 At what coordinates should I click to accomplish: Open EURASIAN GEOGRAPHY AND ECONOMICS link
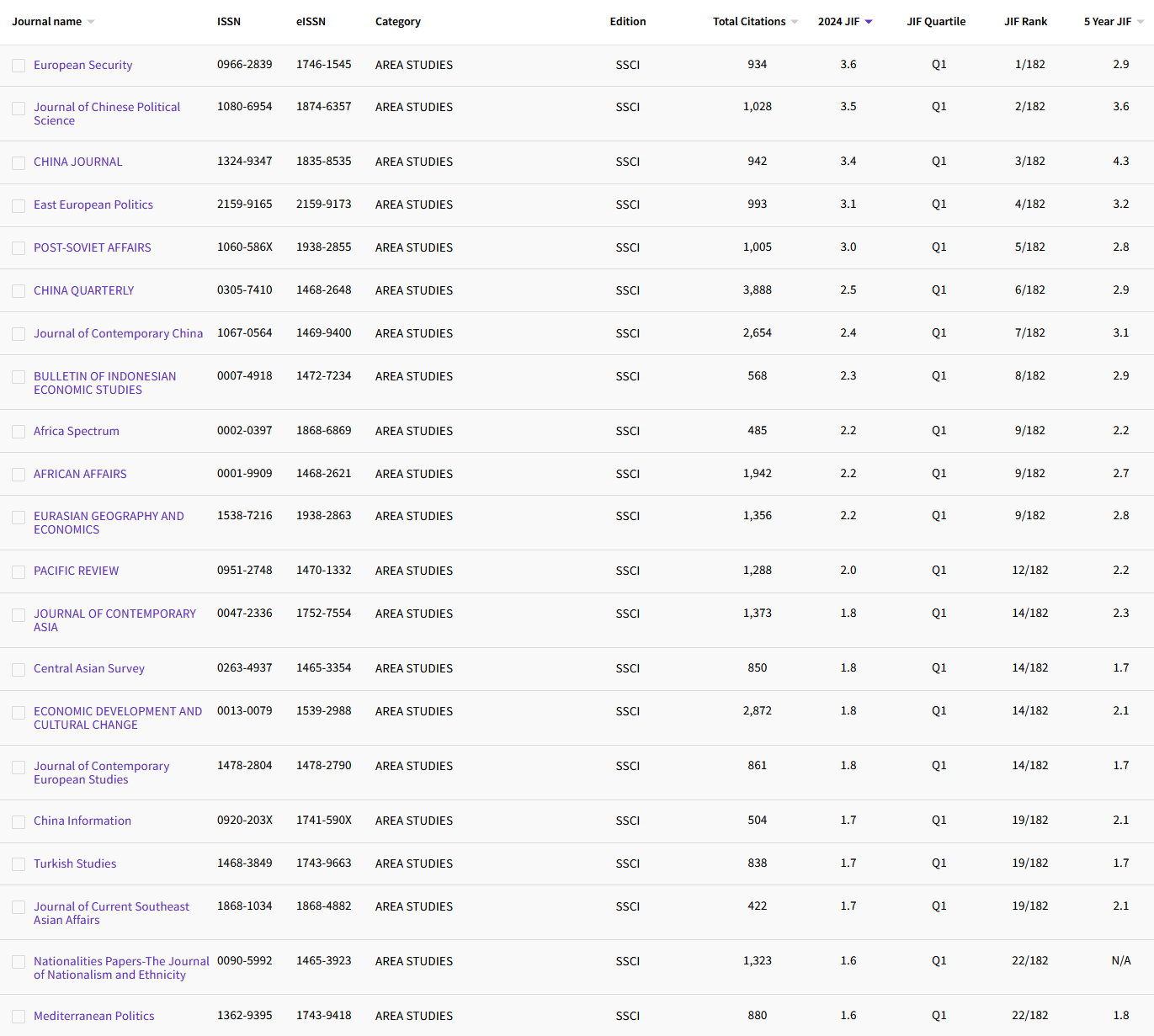coord(109,523)
